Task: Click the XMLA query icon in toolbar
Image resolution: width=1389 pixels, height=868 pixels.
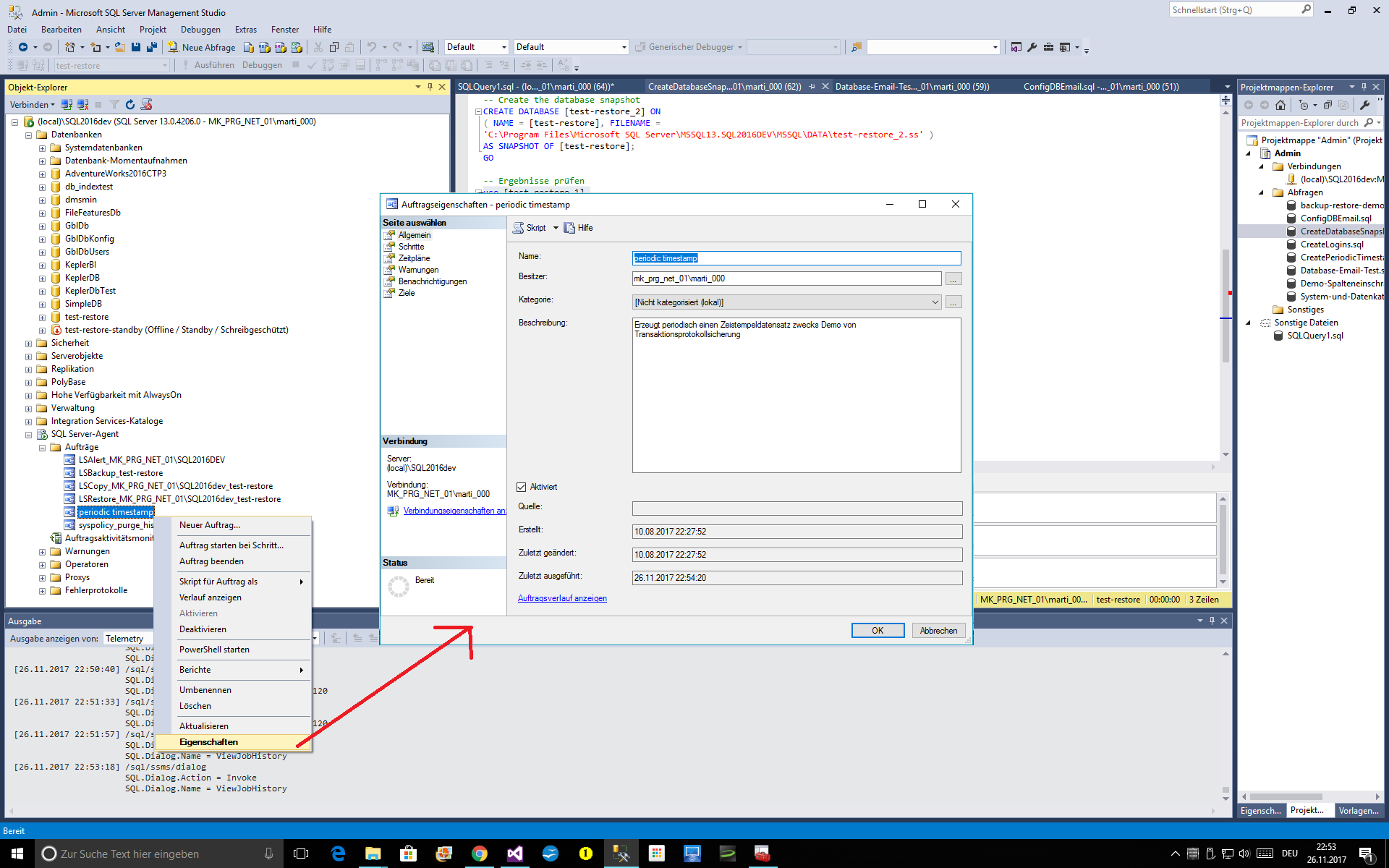Action: pos(297,47)
